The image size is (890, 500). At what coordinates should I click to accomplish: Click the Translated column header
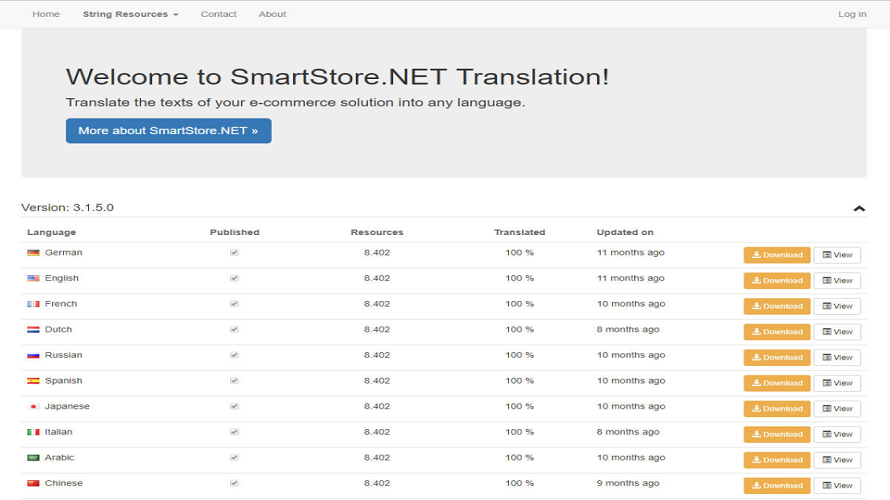click(519, 232)
